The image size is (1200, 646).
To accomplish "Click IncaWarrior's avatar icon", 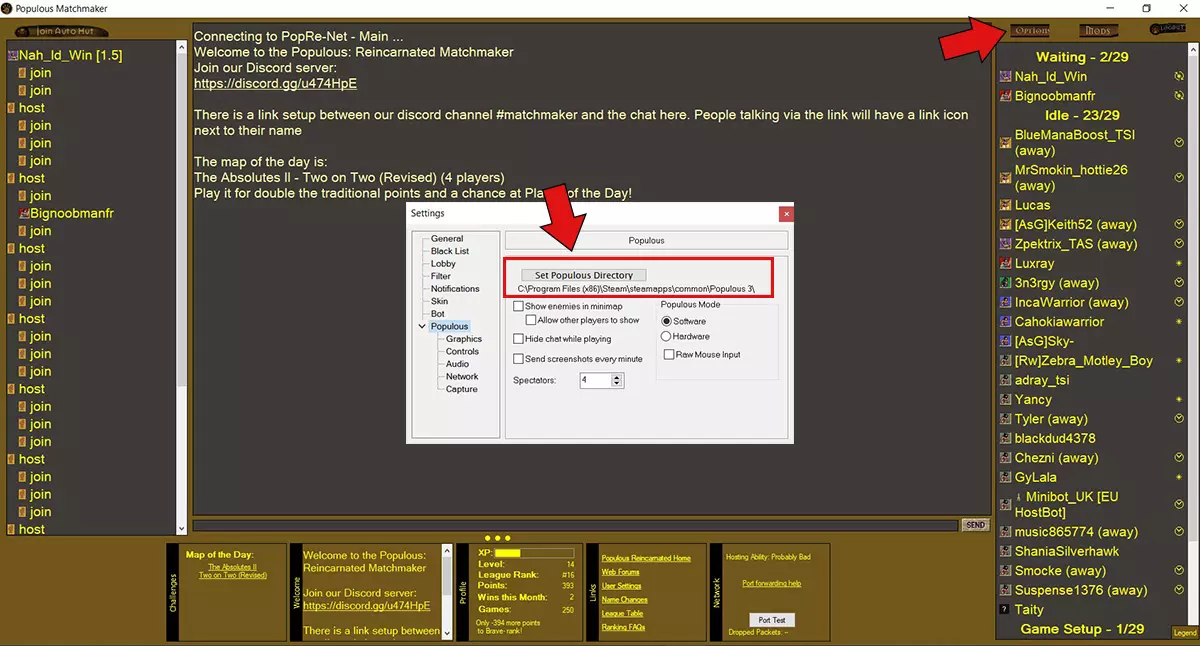I will (x=1005, y=302).
